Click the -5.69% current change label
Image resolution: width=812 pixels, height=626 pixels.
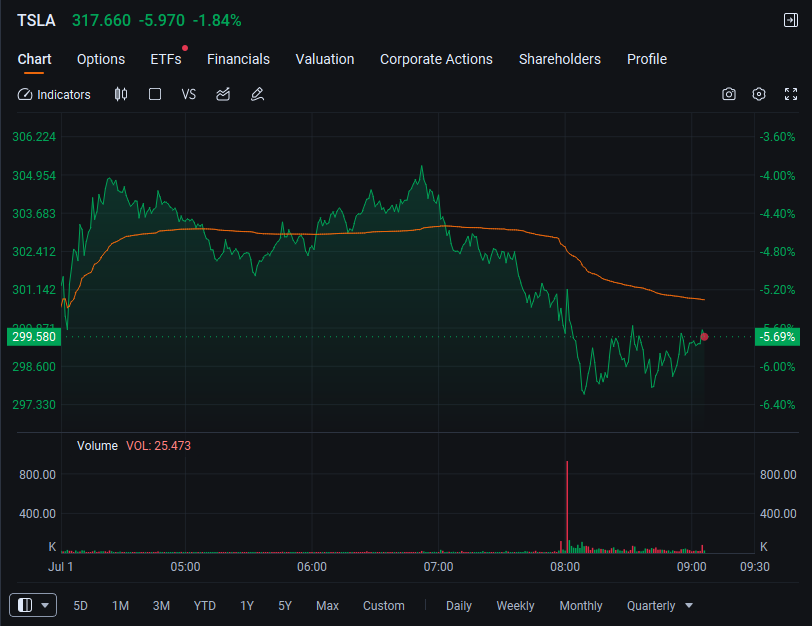pos(777,337)
